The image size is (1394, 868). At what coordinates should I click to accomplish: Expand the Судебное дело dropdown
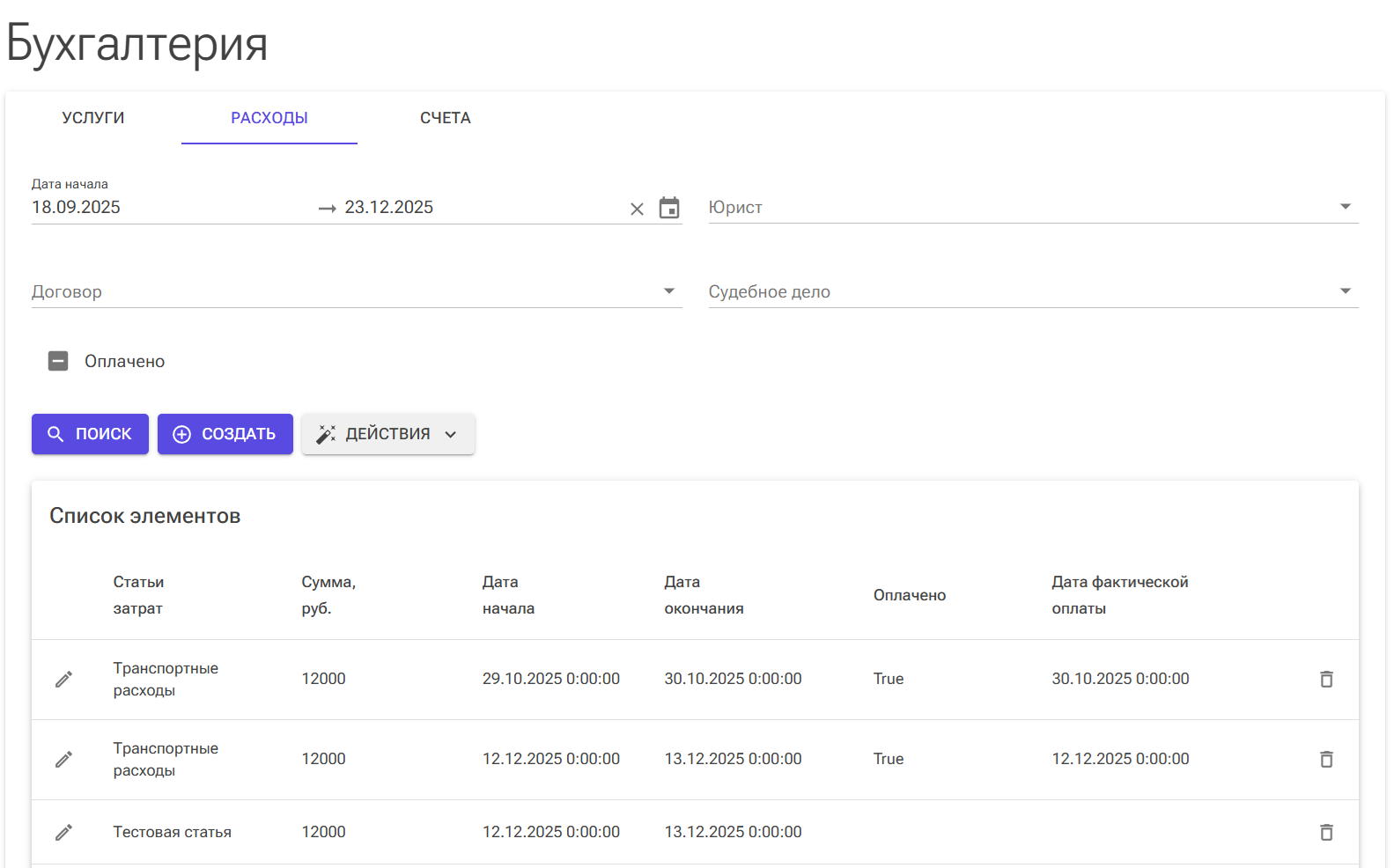point(1033,291)
